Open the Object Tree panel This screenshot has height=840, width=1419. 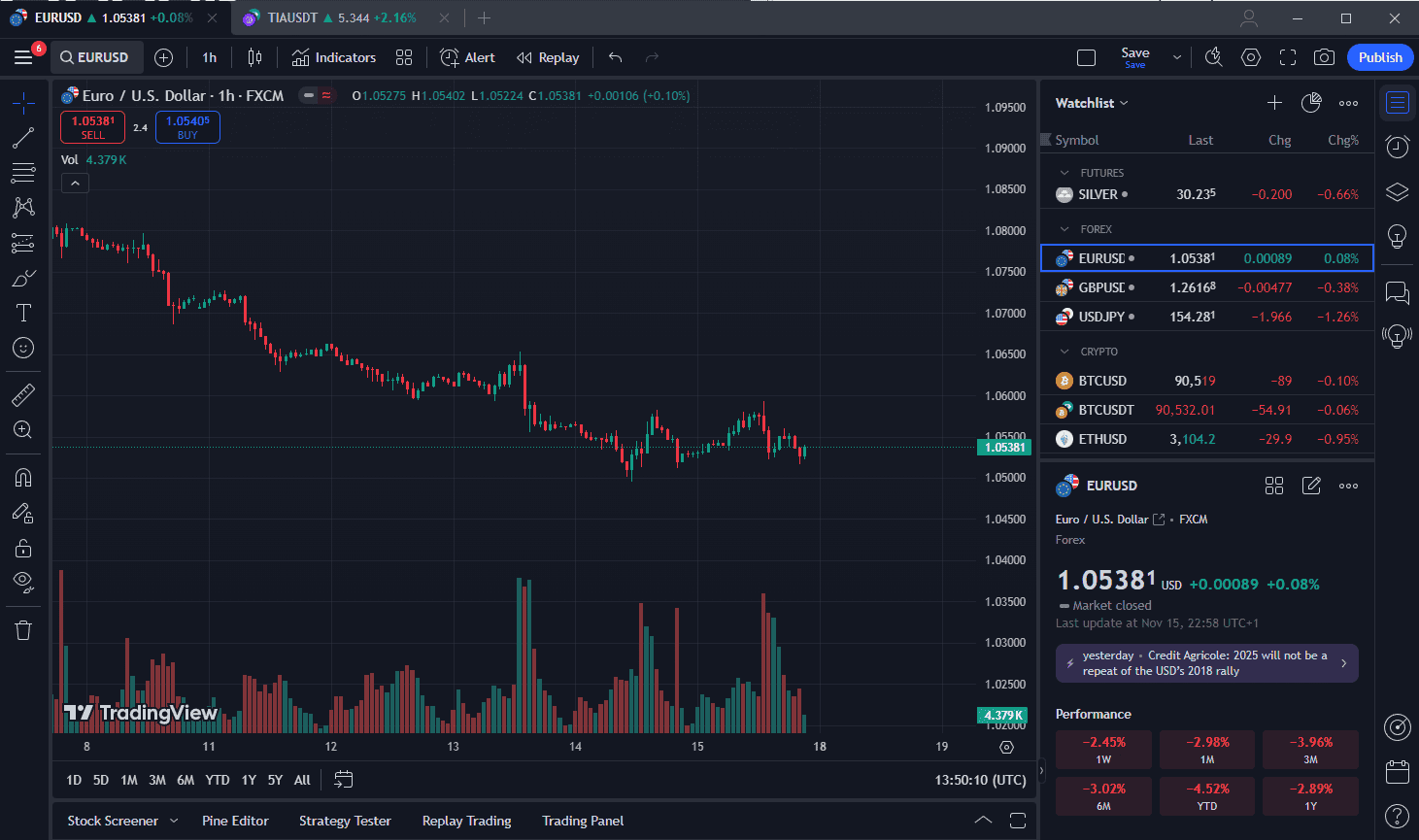click(x=1397, y=191)
